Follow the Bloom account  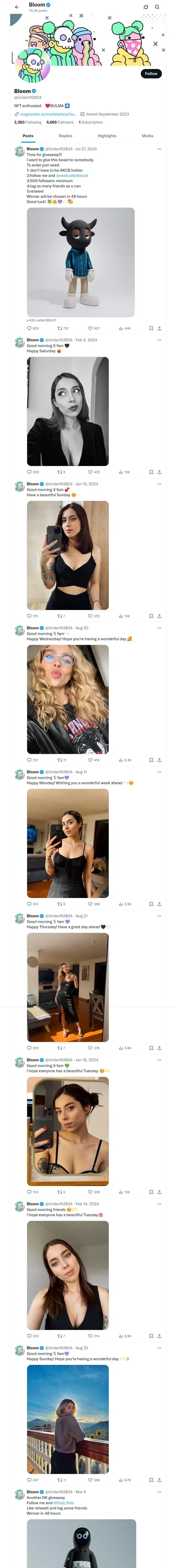tap(151, 74)
